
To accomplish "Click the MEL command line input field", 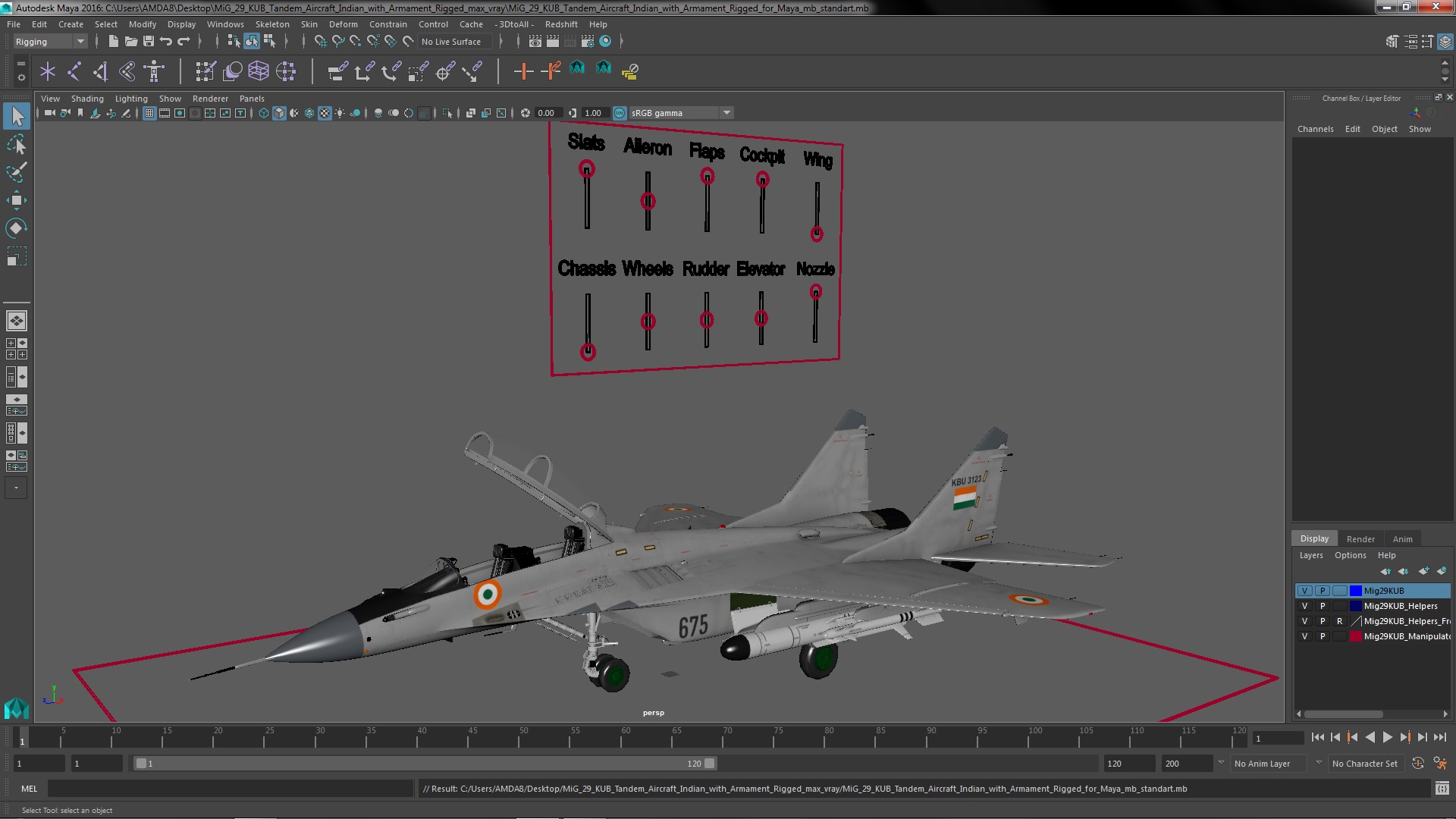I will tap(230, 789).
